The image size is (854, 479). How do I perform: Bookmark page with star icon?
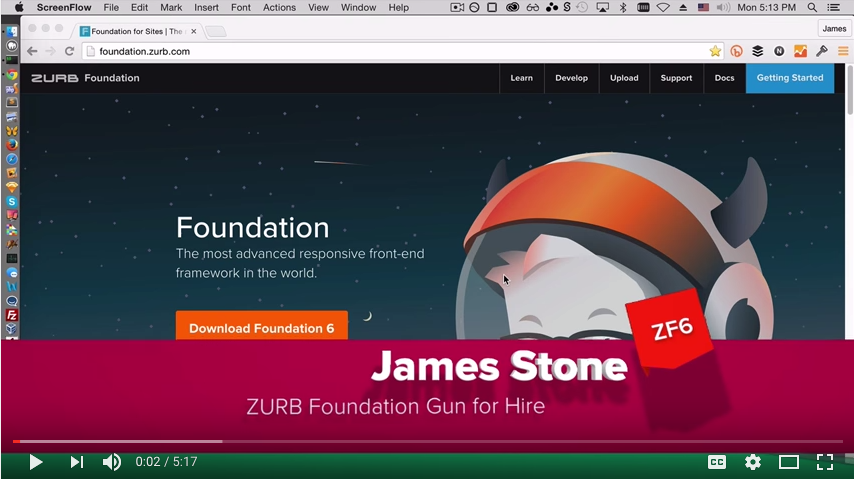pos(715,51)
